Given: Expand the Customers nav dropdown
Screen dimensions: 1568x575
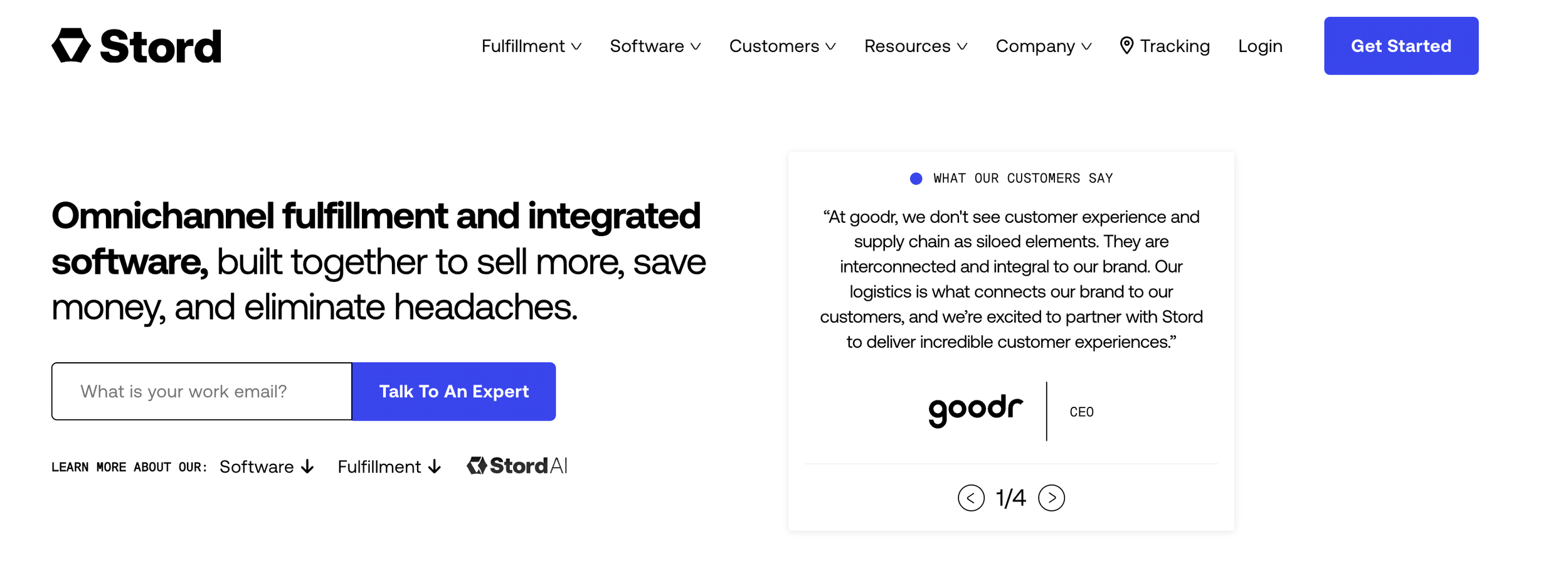Looking at the screenshot, I should click(x=782, y=46).
